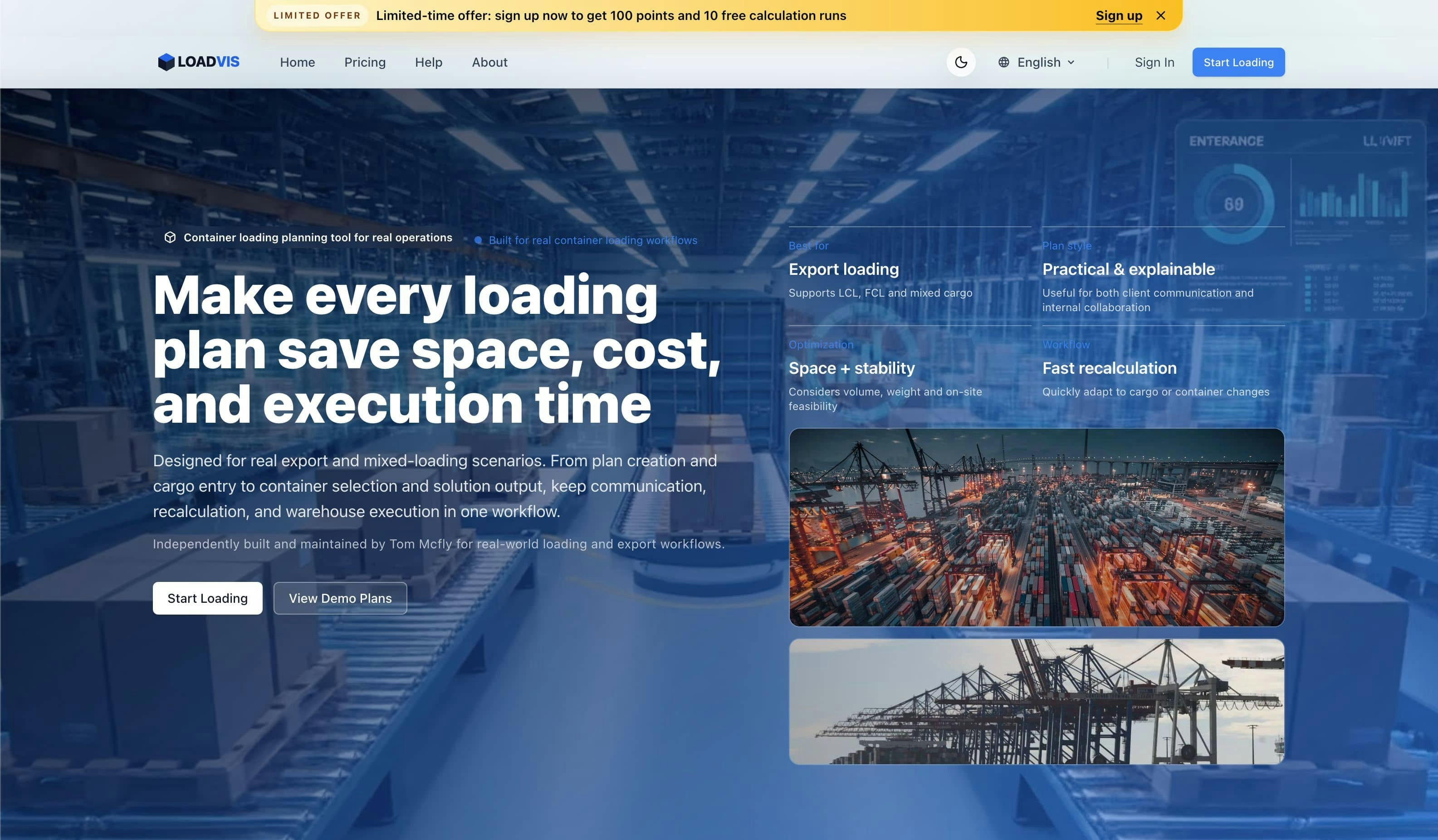1438x840 pixels.
Task: Expand the English language dropdown chevron
Action: tap(1071, 62)
